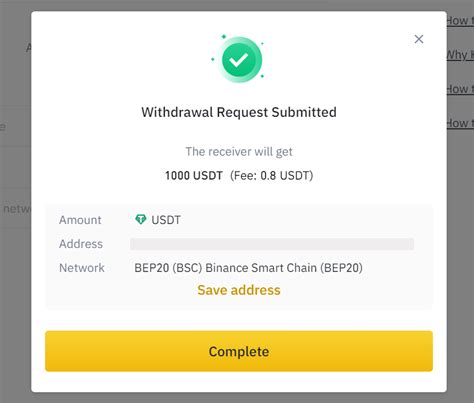Open the Why link in the background
Image resolution: width=474 pixels, height=403 pixels.
pos(460,55)
